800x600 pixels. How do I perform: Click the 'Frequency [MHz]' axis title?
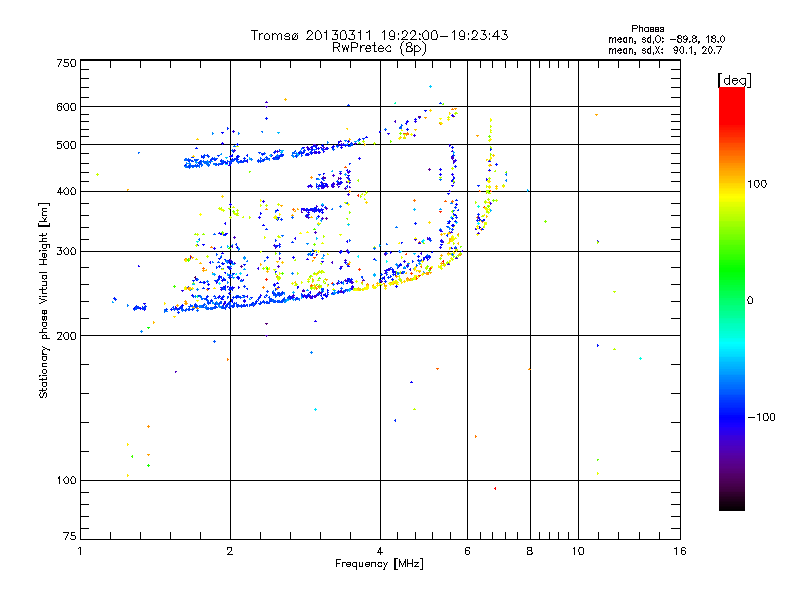click(x=379, y=564)
